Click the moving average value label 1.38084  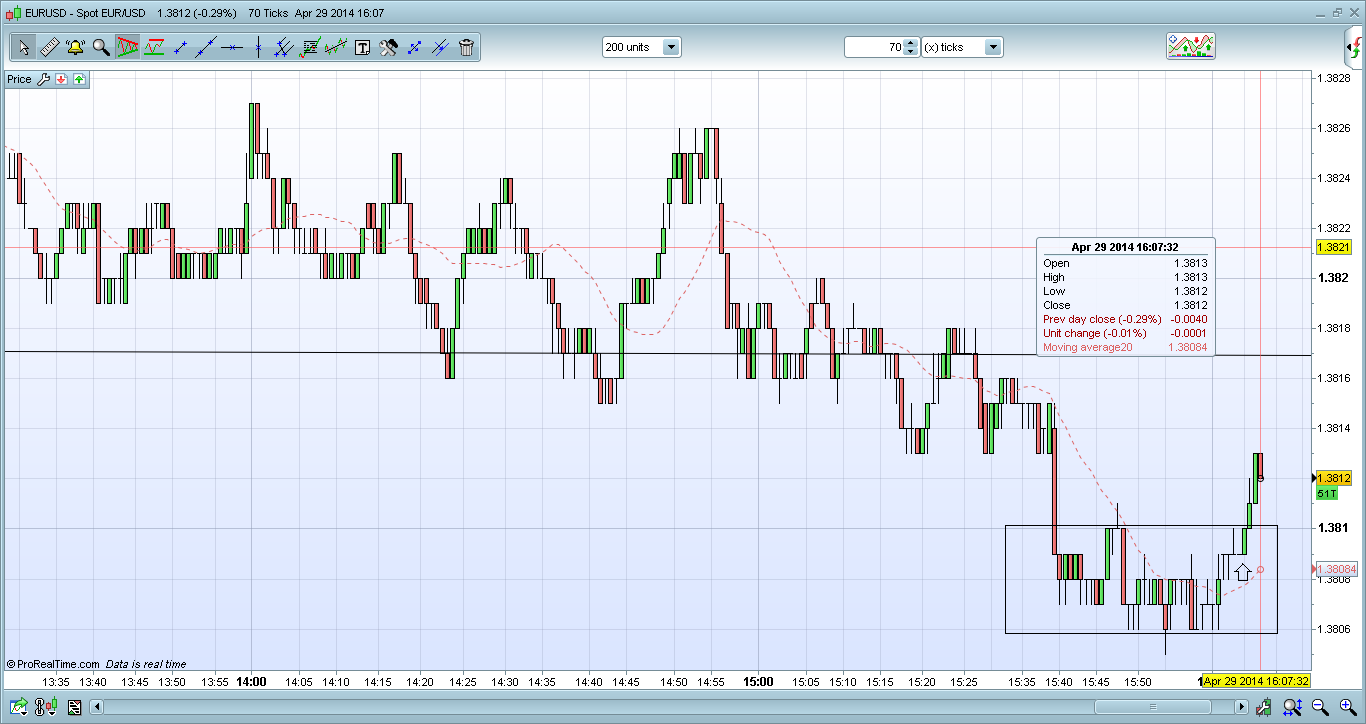(x=1336, y=570)
